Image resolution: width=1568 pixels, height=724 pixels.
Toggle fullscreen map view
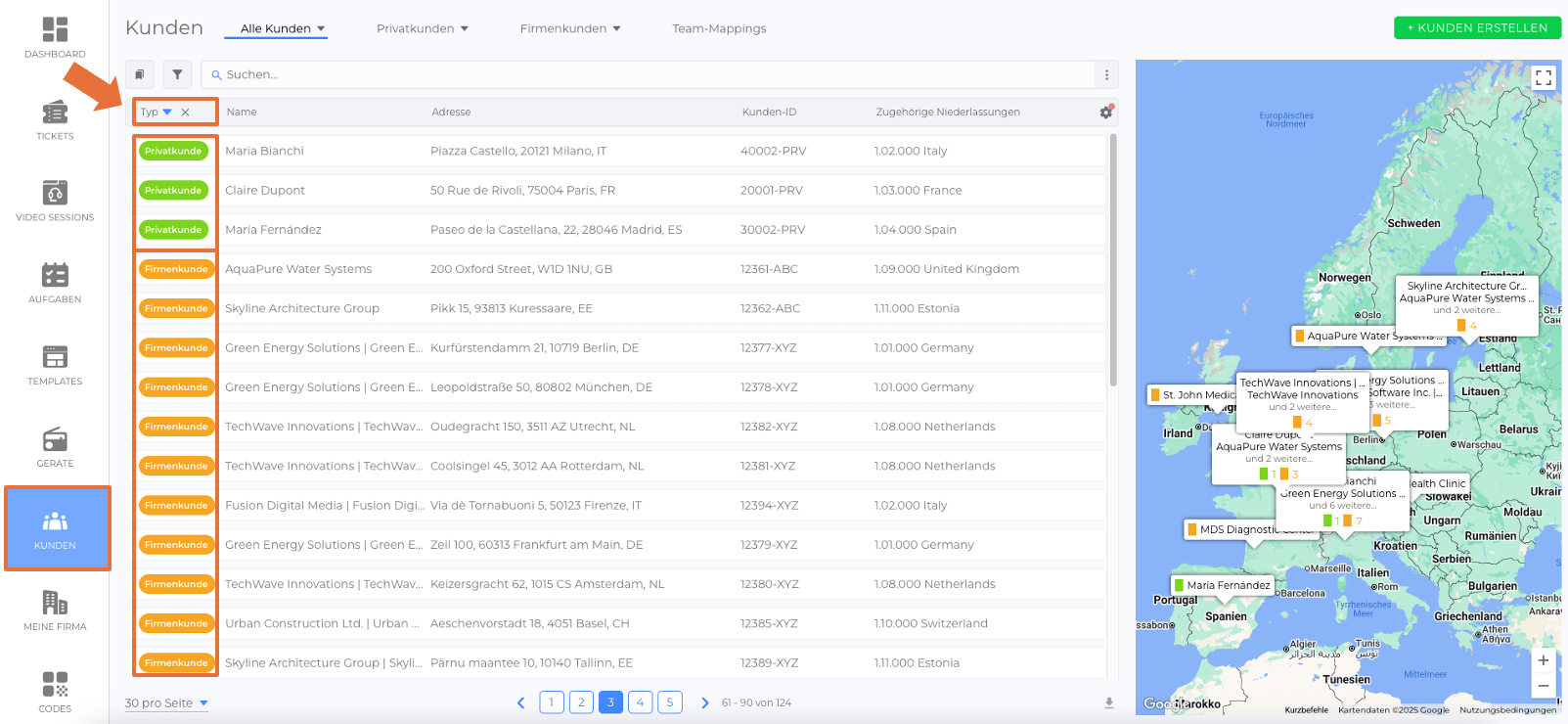(1543, 78)
